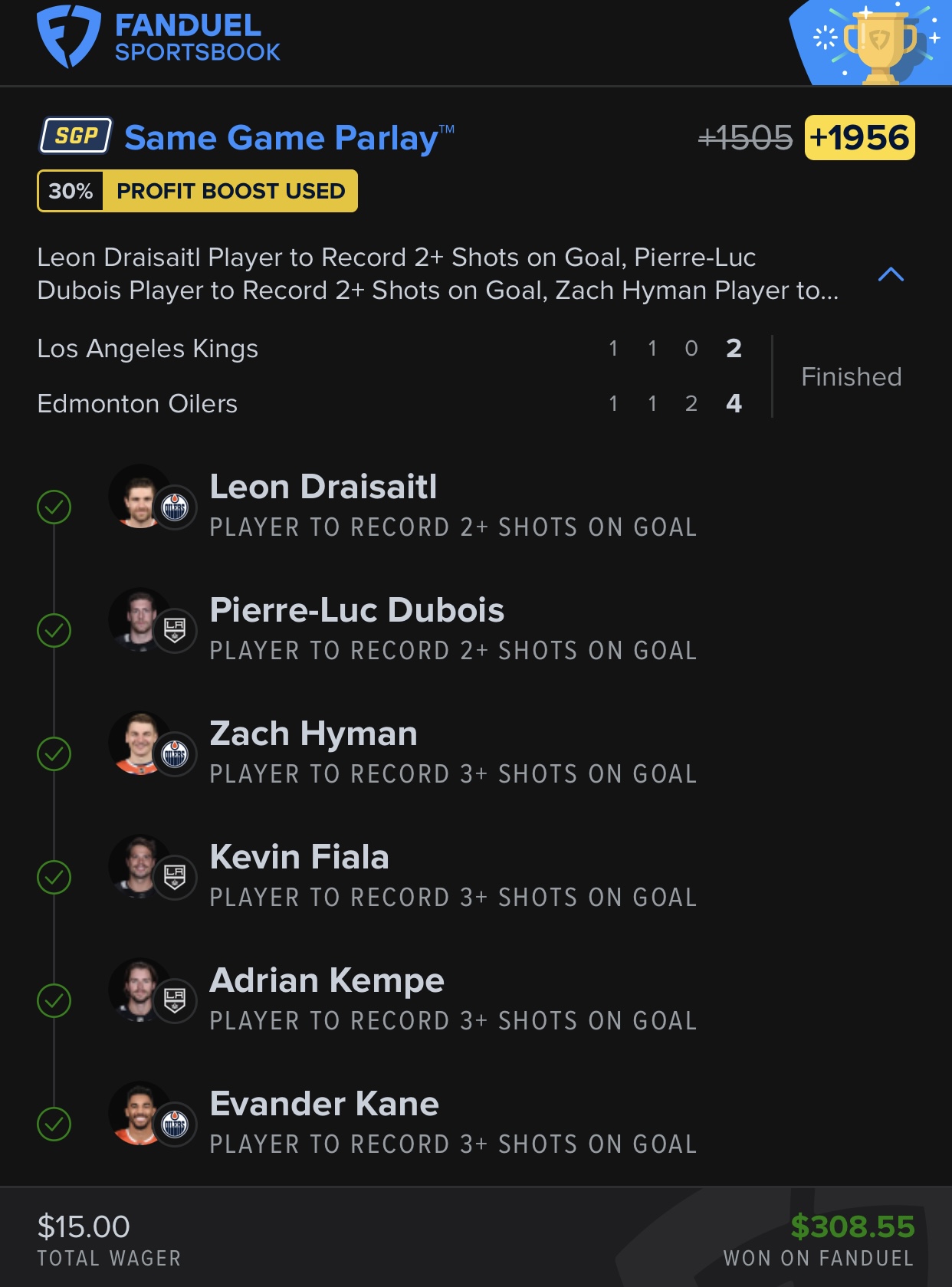The height and width of the screenshot is (1287, 952).
Task: Click Leon Draisaitl's Oilers team logo
Action: click(x=175, y=507)
